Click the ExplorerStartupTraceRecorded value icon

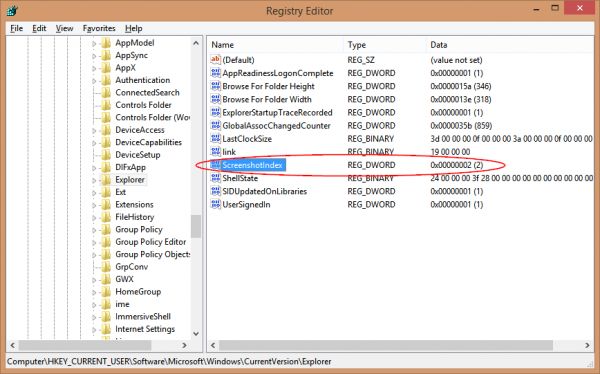[x=215, y=112]
